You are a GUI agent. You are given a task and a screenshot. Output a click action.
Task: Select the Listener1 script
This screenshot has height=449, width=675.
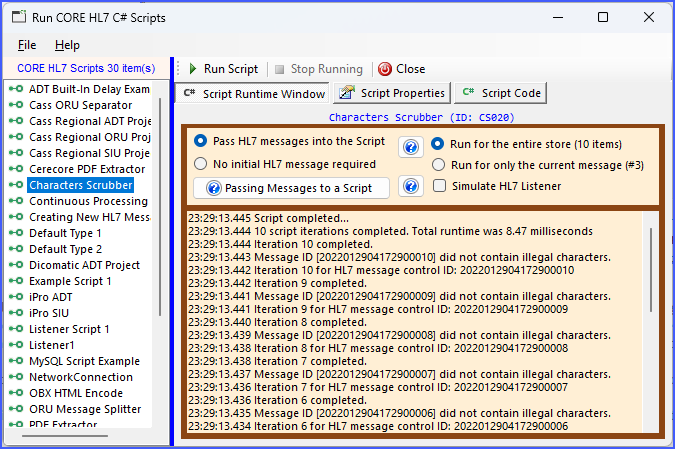tap(52, 345)
